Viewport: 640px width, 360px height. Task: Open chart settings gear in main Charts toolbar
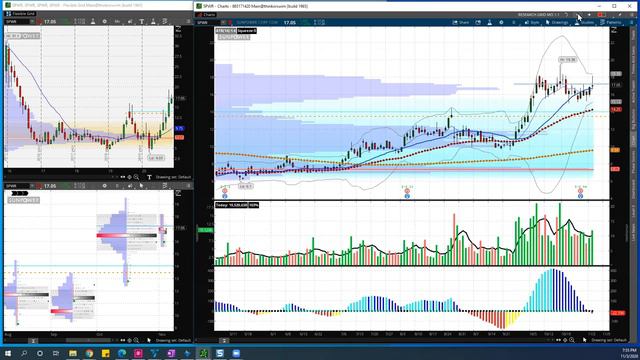tap(501, 22)
